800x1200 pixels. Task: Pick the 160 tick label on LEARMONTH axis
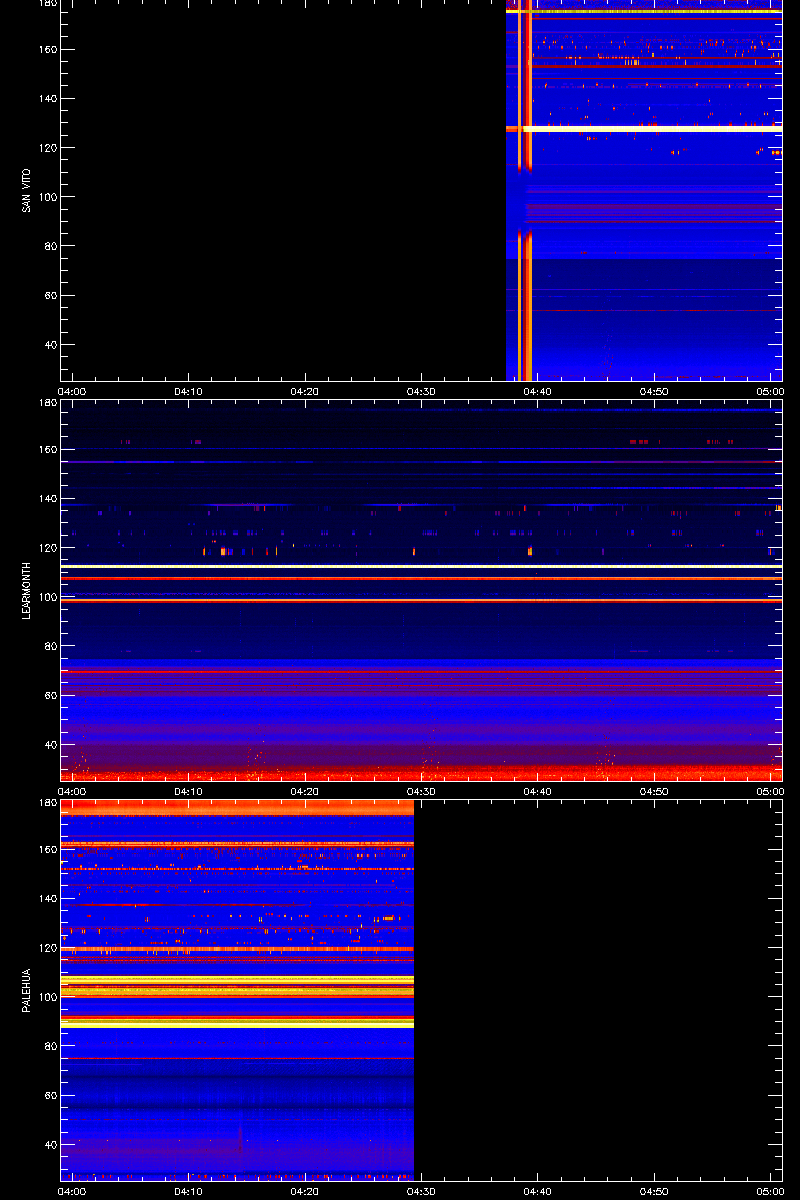pos(47,450)
